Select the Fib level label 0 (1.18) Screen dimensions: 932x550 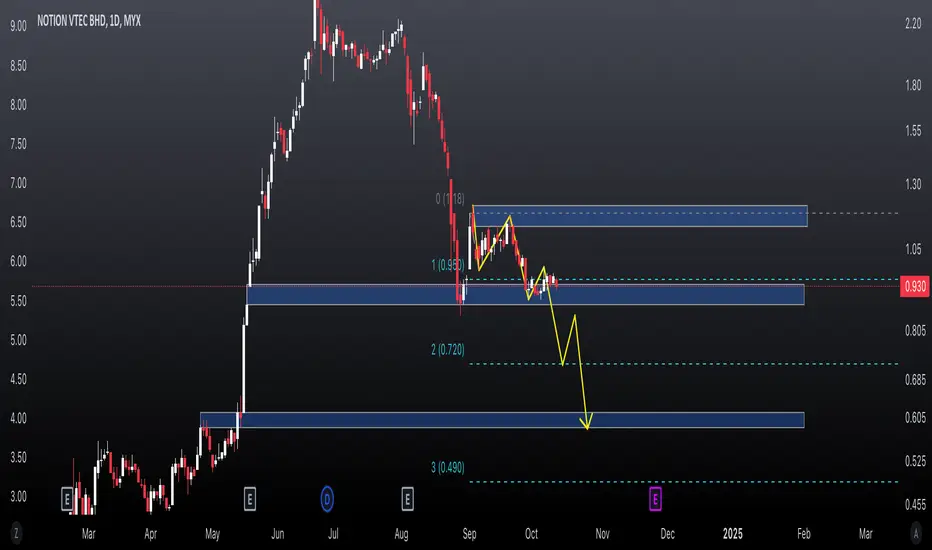(x=450, y=199)
